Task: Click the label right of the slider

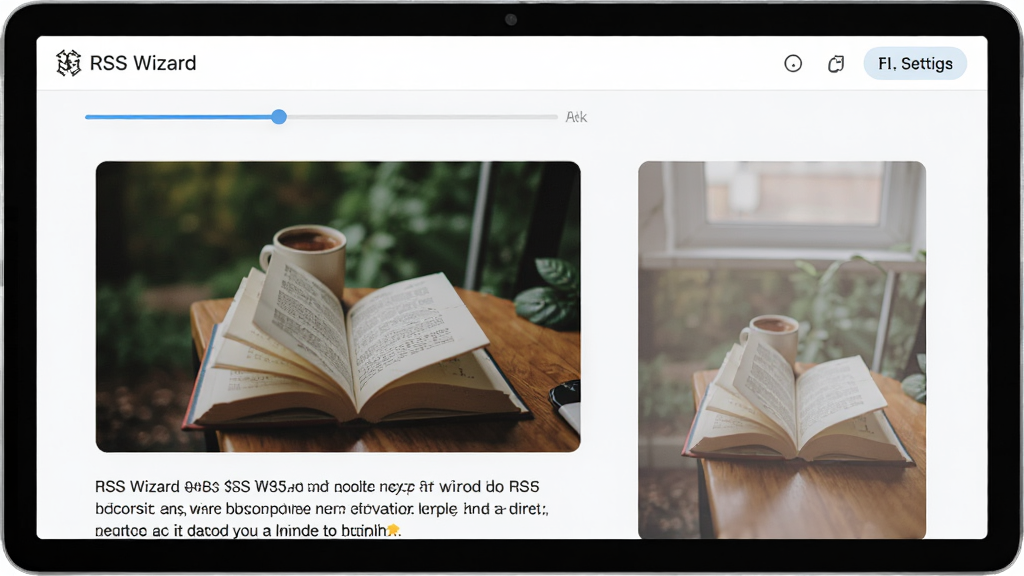Action: [x=576, y=117]
